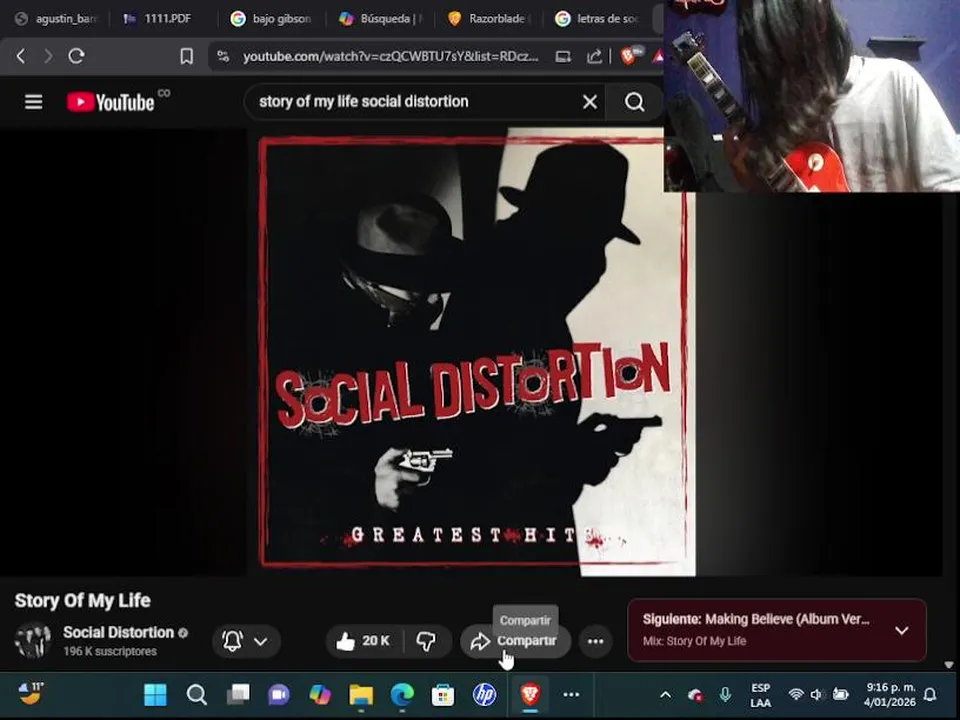The image size is (960, 720).
Task: Open the ESP LAA language switcher
Action: 760,696
